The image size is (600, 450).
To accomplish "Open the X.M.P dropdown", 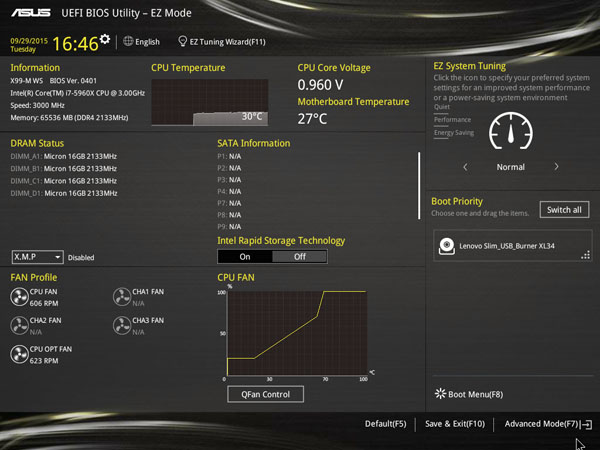I will [x=38, y=257].
